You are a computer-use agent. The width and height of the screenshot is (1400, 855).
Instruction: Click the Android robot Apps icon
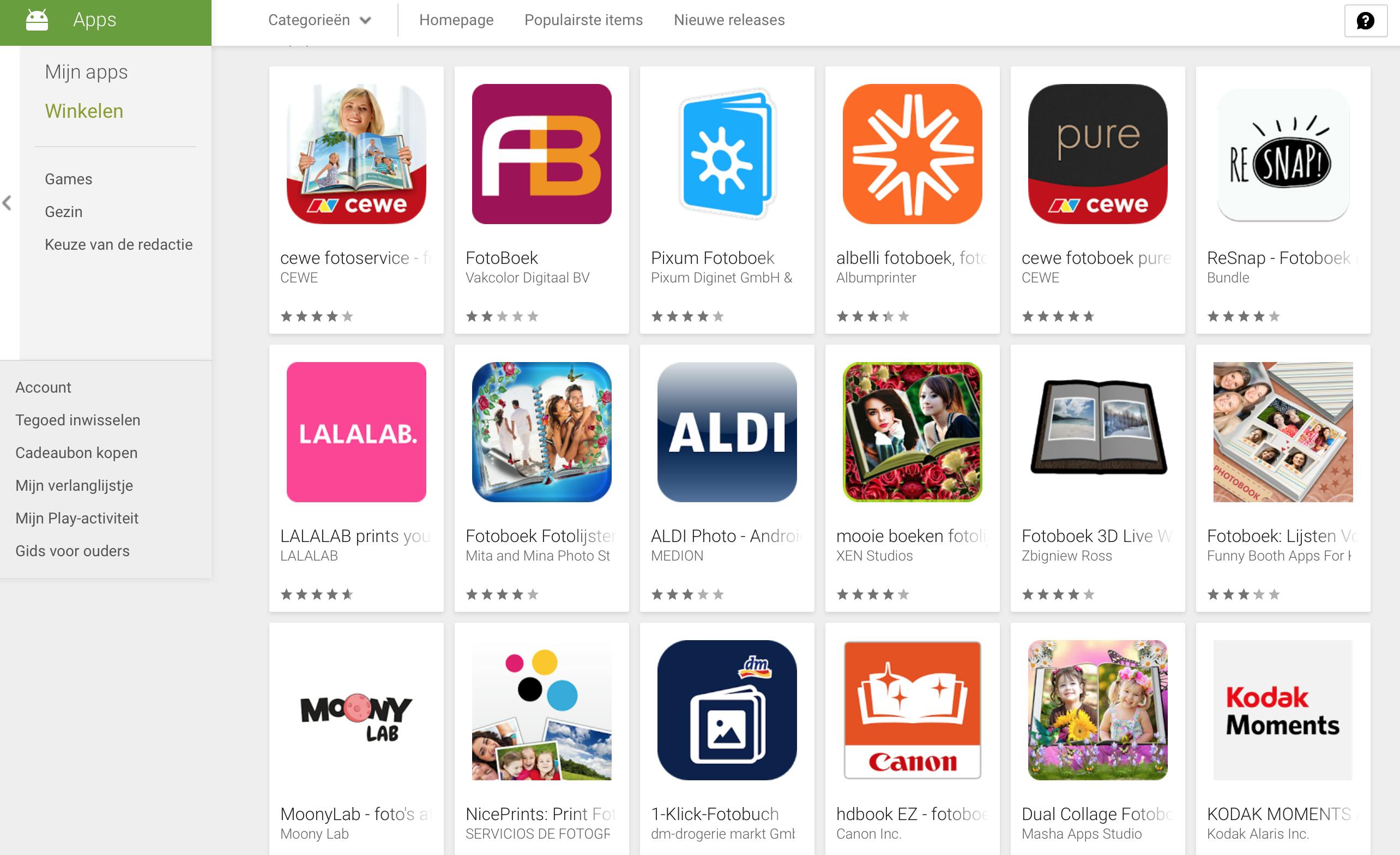pyautogui.click(x=37, y=20)
